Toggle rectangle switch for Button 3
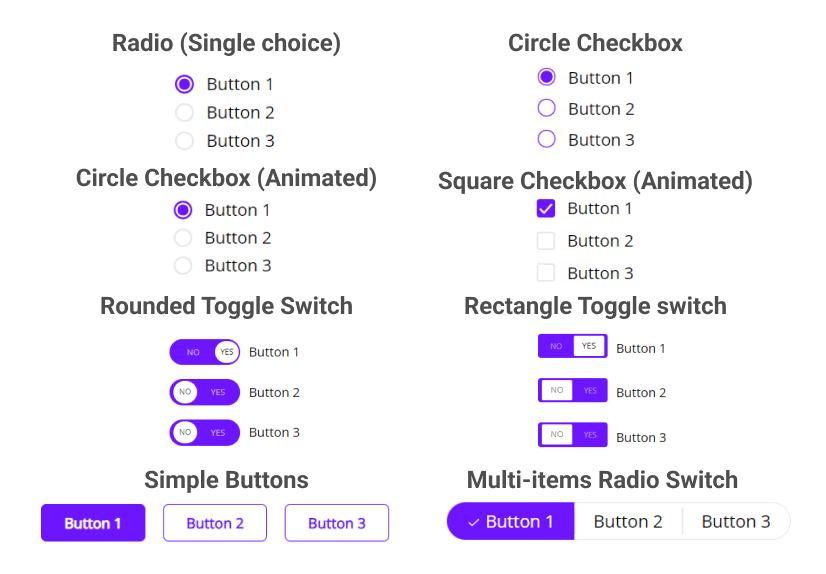Viewport: 826px width, 574px height. tap(573, 434)
